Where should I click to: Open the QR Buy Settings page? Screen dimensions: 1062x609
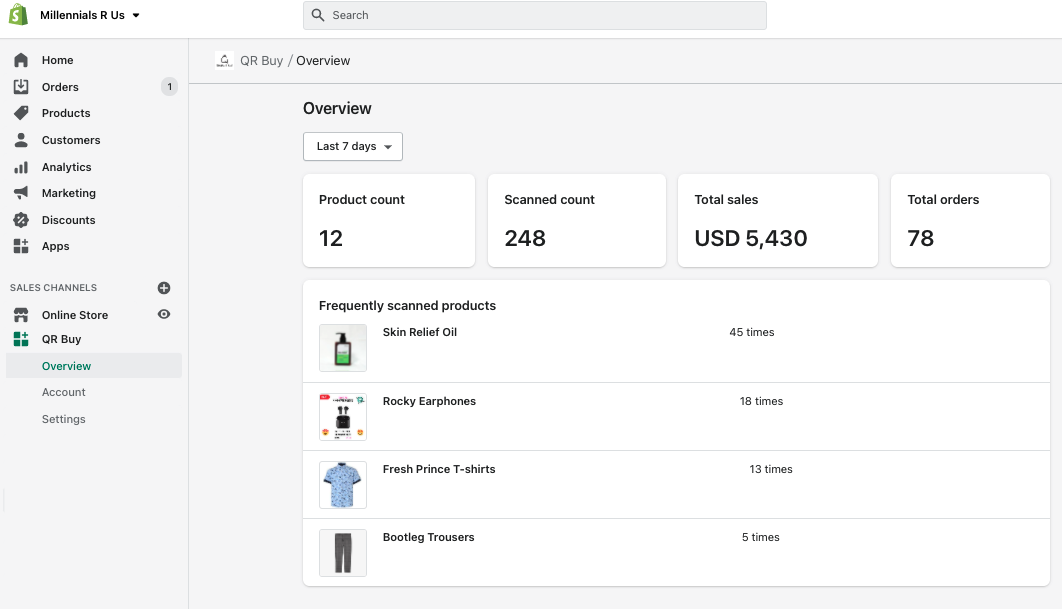(x=64, y=419)
